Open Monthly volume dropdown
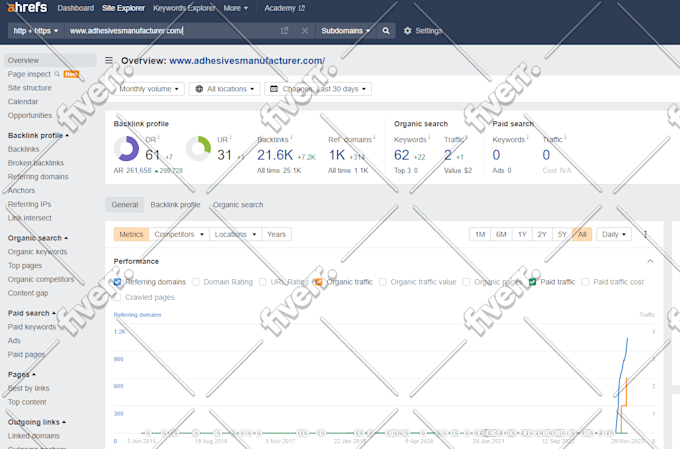The image size is (680, 449). coord(149,89)
